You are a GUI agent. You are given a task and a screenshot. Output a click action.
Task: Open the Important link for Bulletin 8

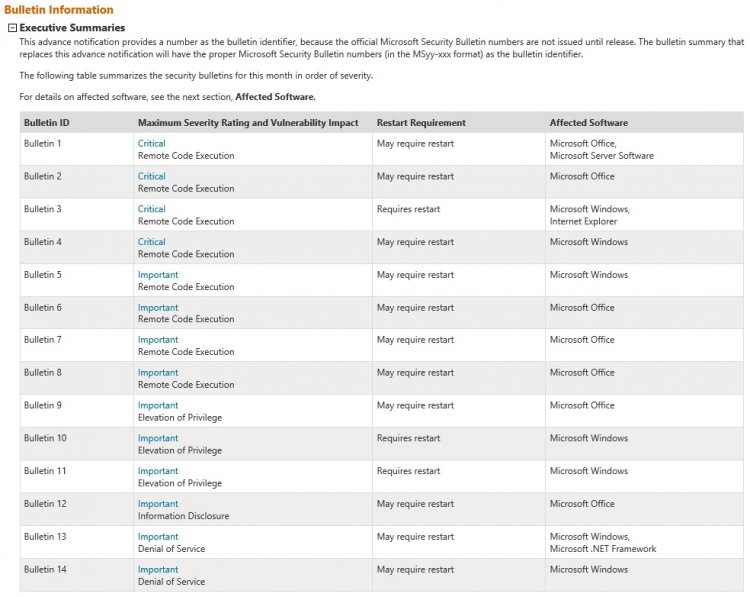(x=158, y=373)
